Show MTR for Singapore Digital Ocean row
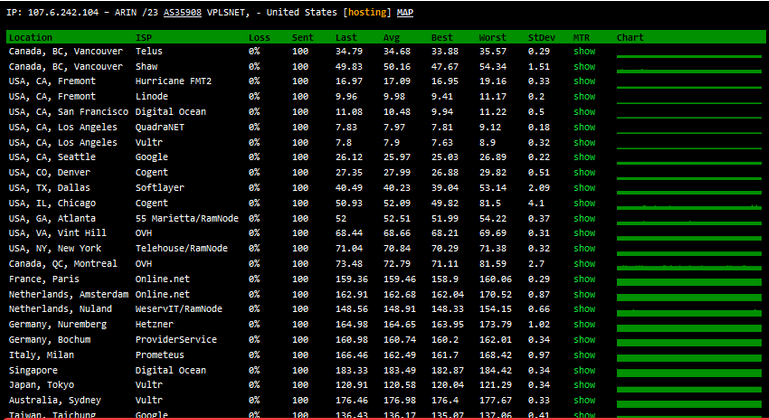This screenshot has height=420, width=769. (584, 370)
